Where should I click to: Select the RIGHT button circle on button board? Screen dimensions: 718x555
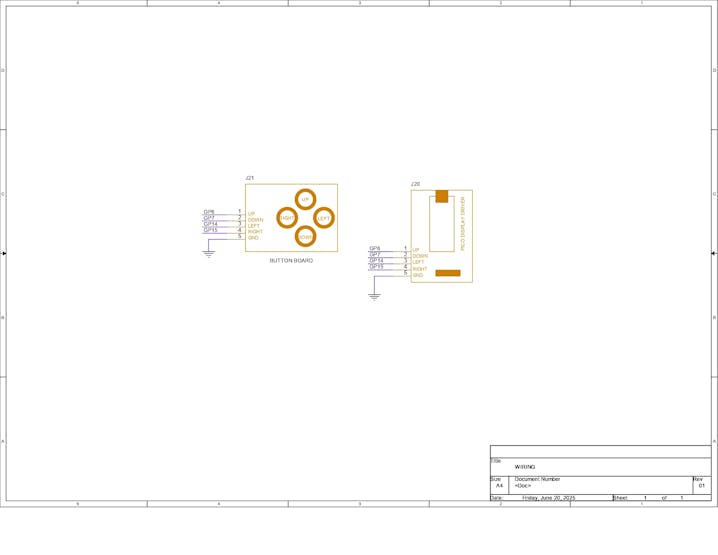pos(287,218)
